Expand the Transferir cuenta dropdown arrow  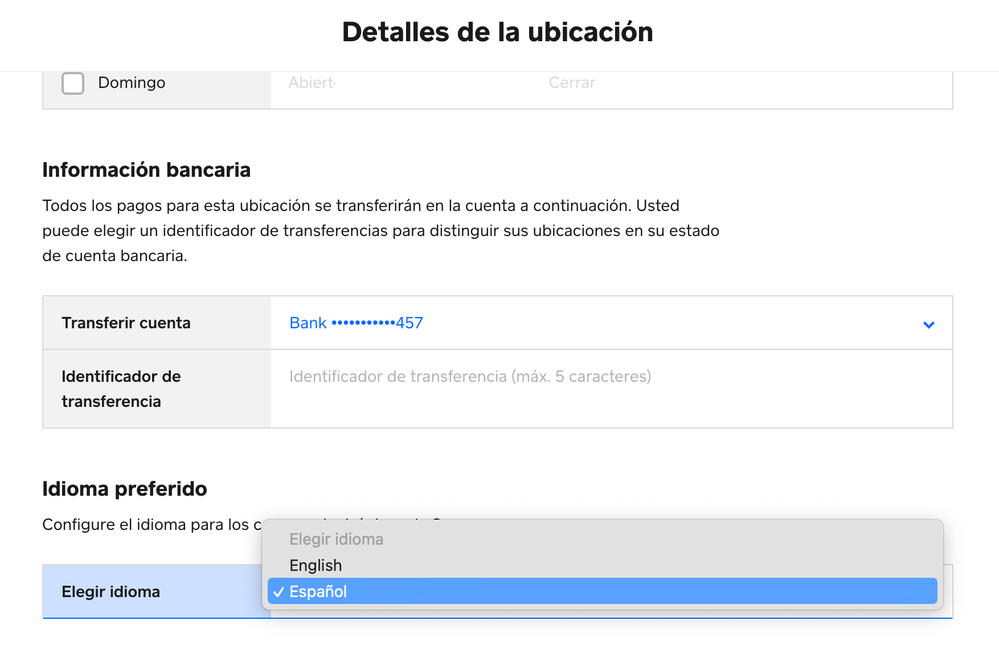tap(928, 324)
